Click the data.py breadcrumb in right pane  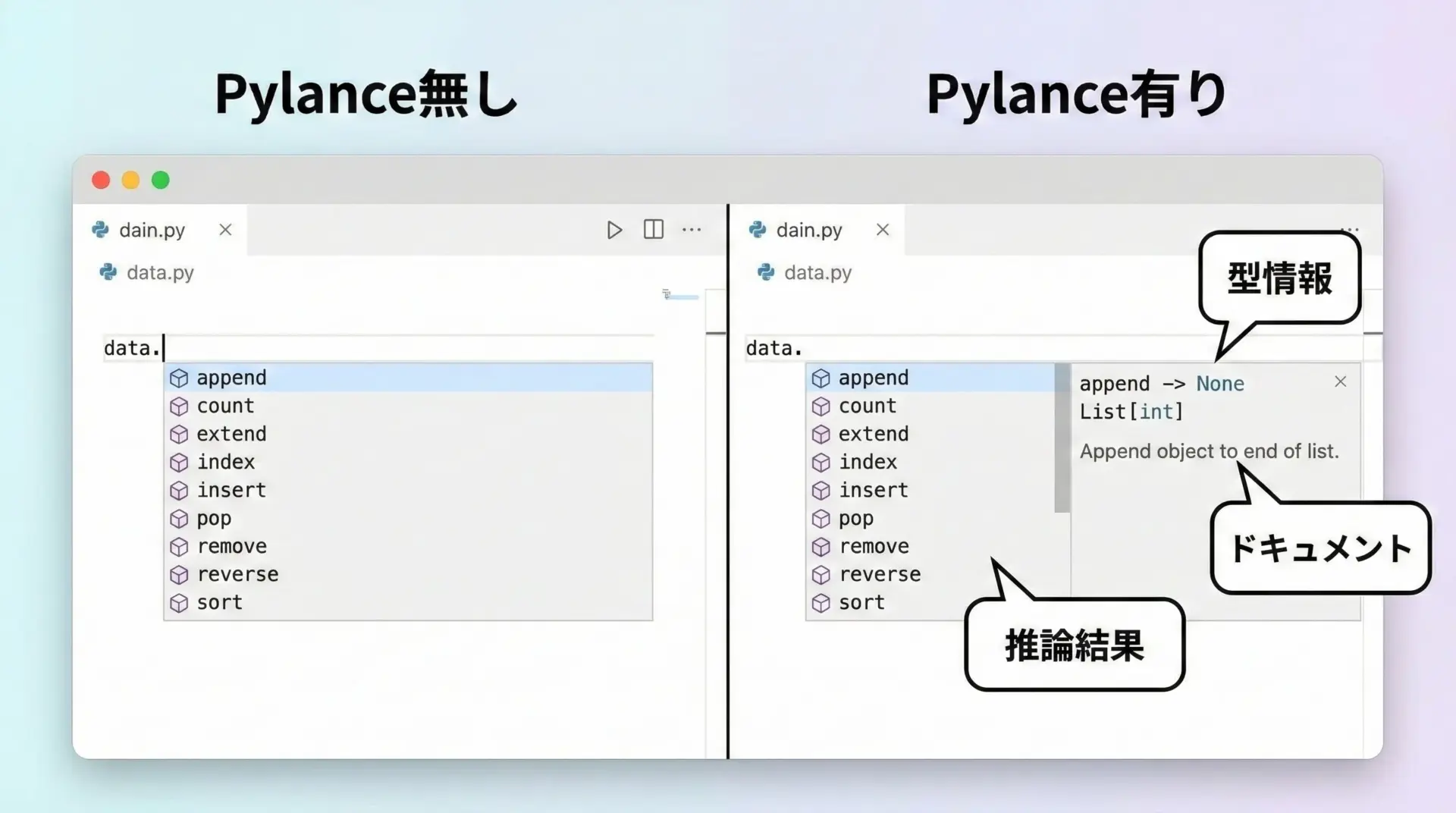[817, 272]
